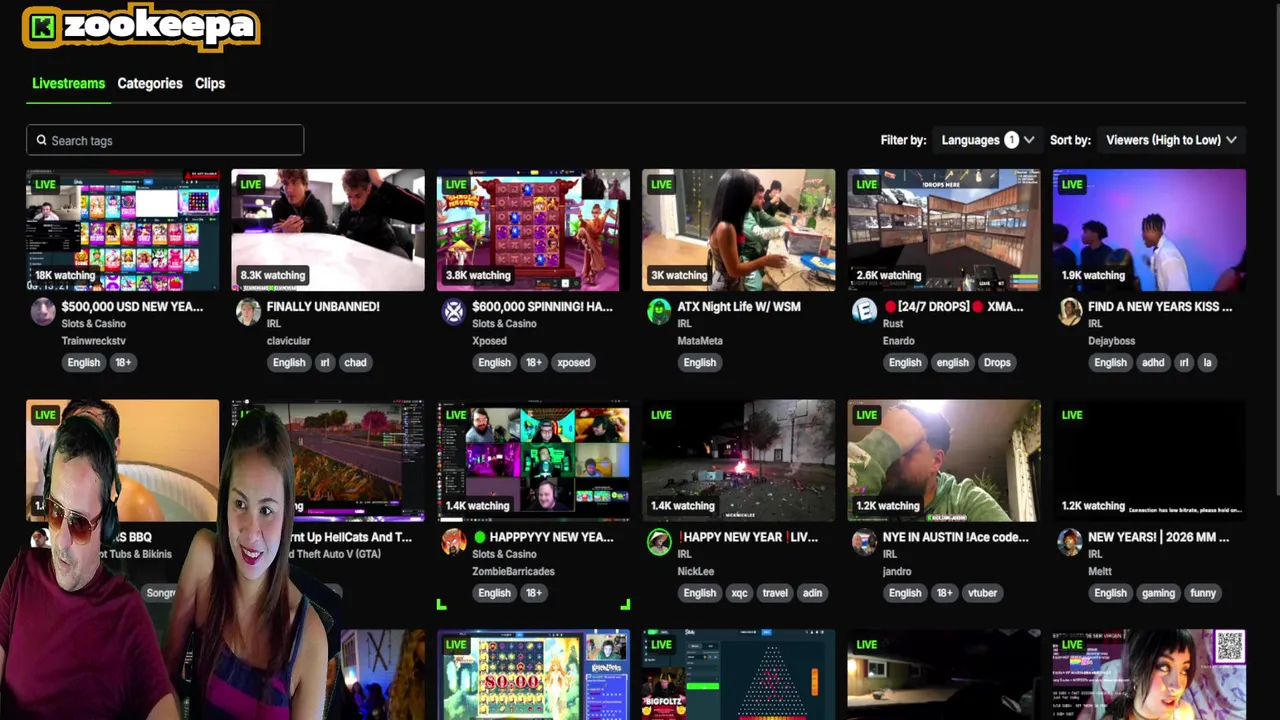1280x720 pixels.
Task: Select the xposed tag under Xposed stream
Action: pos(573,362)
